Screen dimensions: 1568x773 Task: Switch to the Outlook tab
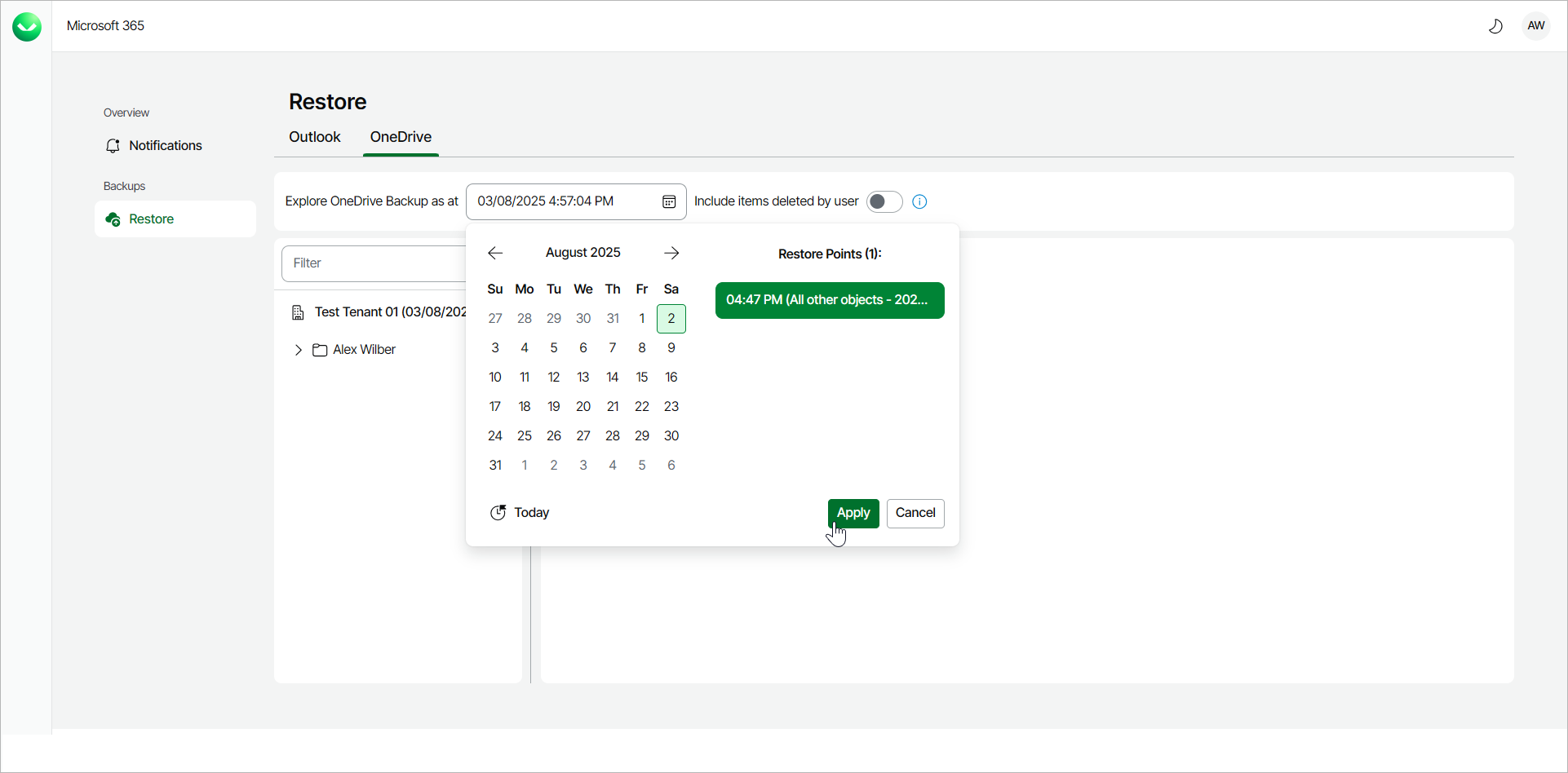pos(314,137)
